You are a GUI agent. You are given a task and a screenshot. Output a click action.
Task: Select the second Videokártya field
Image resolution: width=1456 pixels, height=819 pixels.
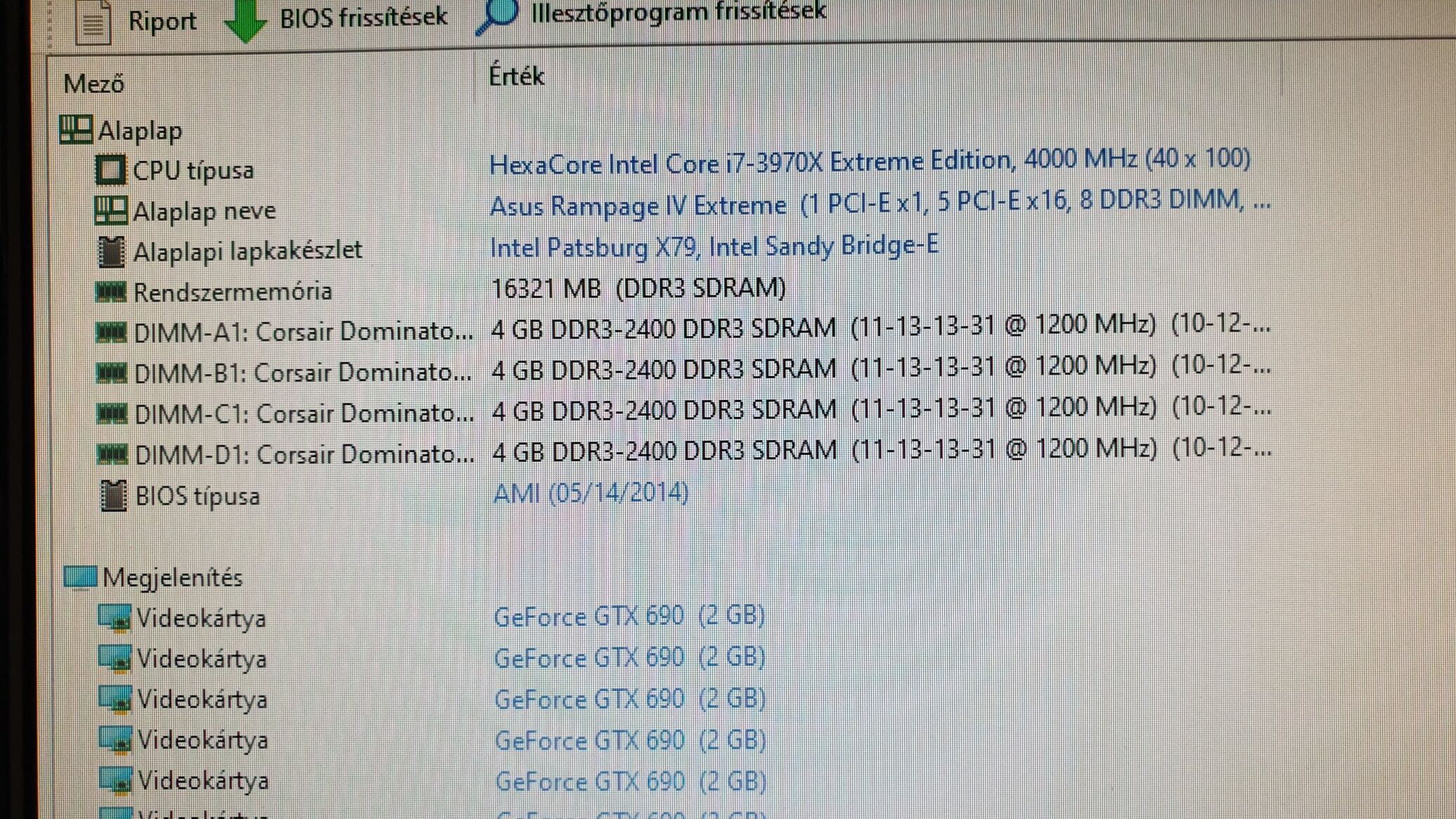coord(202,659)
